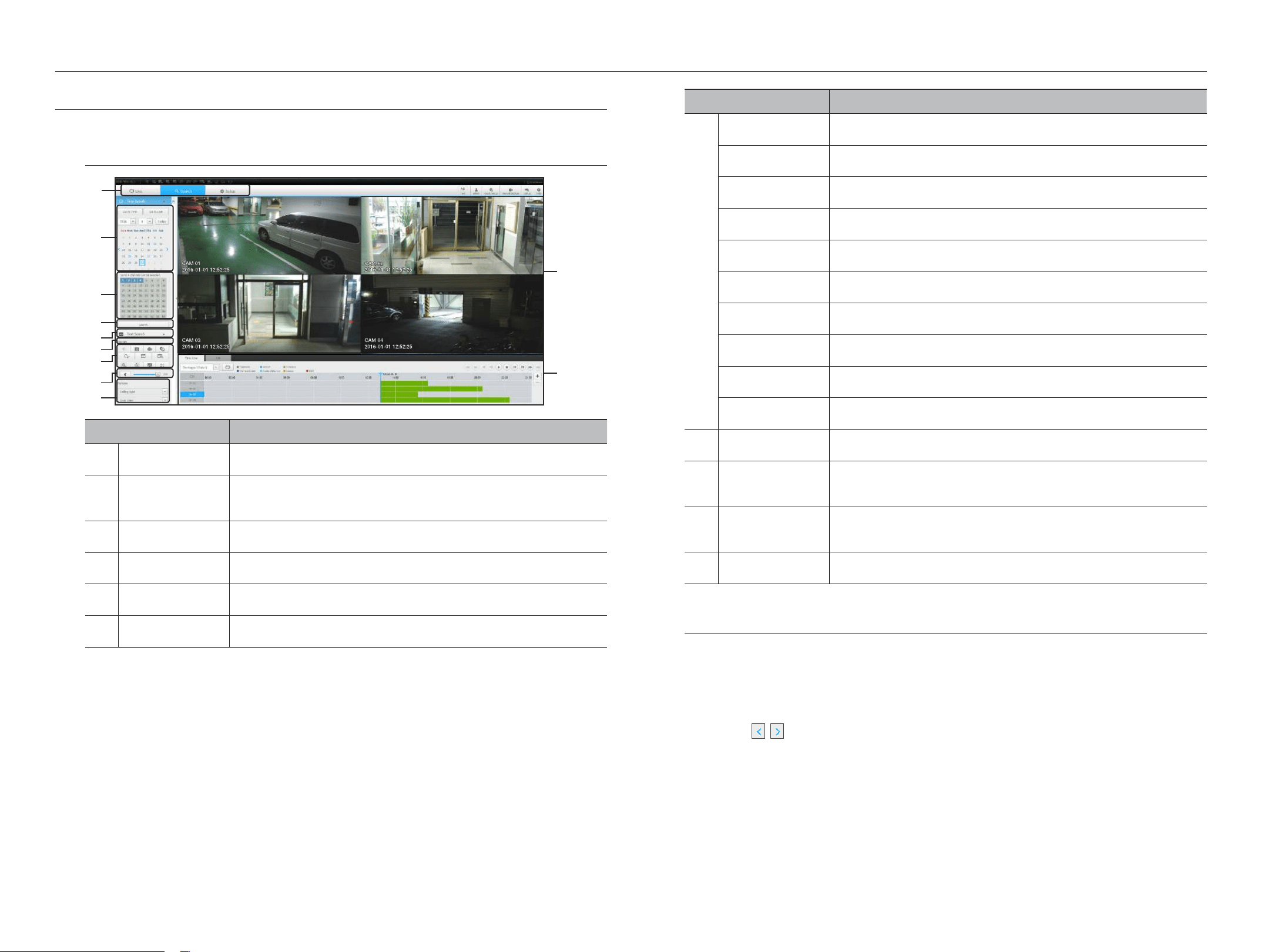Open the month dropdown in the calendar

click(x=150, y=222)
